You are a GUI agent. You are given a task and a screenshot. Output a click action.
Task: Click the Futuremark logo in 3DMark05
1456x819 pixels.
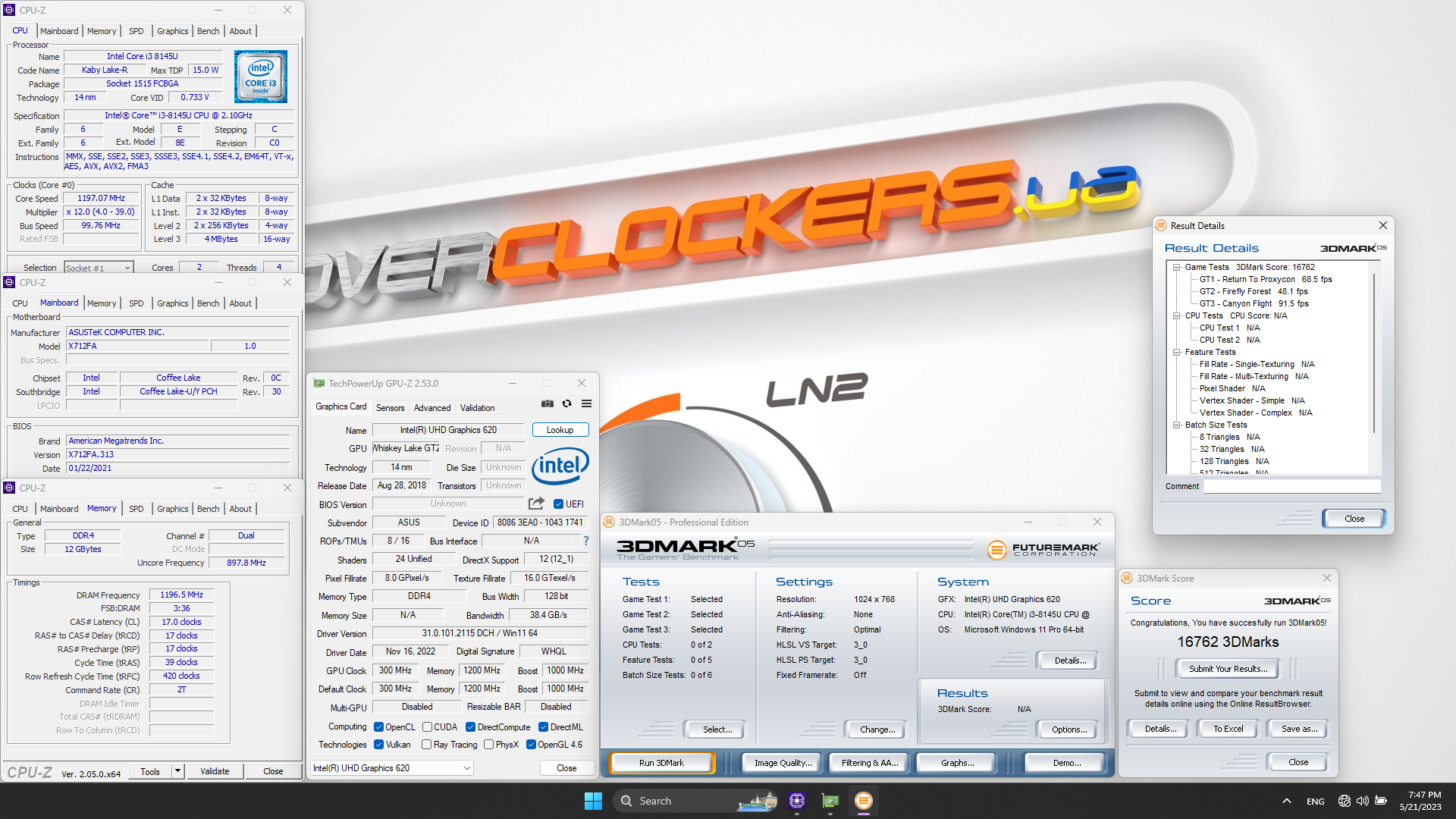click(x=1043, y=549)
